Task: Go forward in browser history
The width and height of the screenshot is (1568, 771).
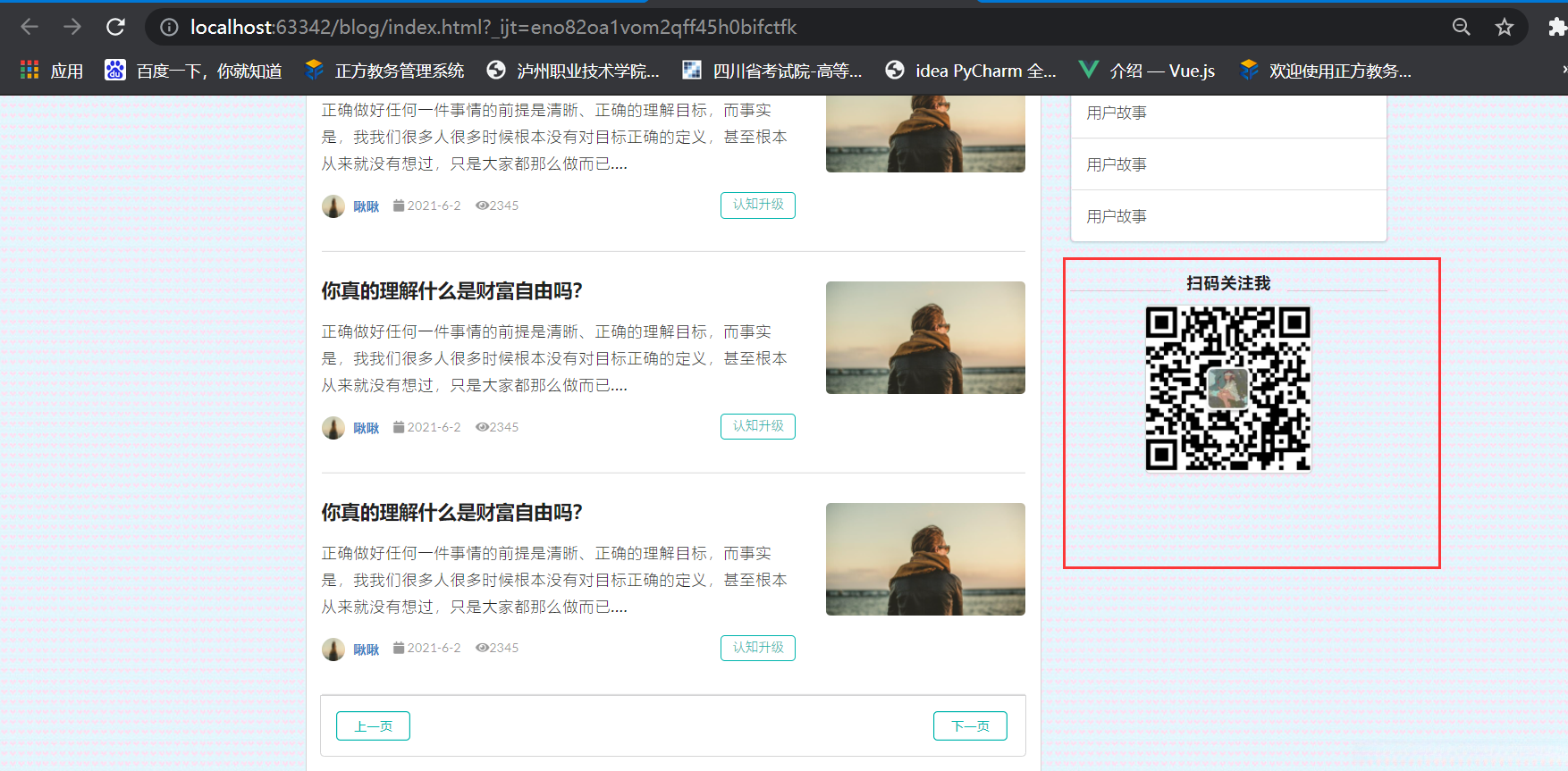Action: (x=72, y=27)
